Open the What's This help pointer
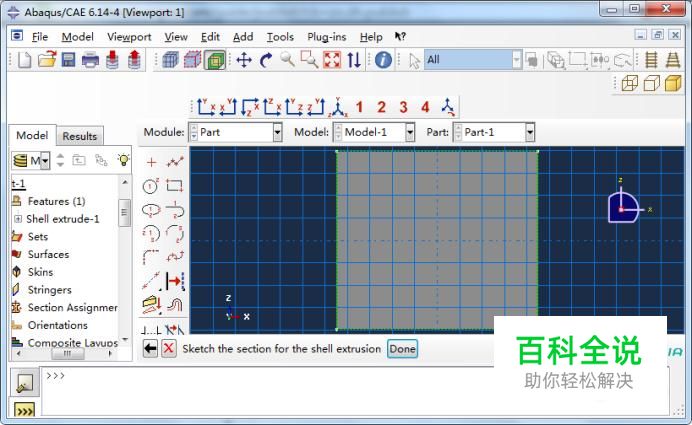This screenshot has height=425, width=692. 400,37
